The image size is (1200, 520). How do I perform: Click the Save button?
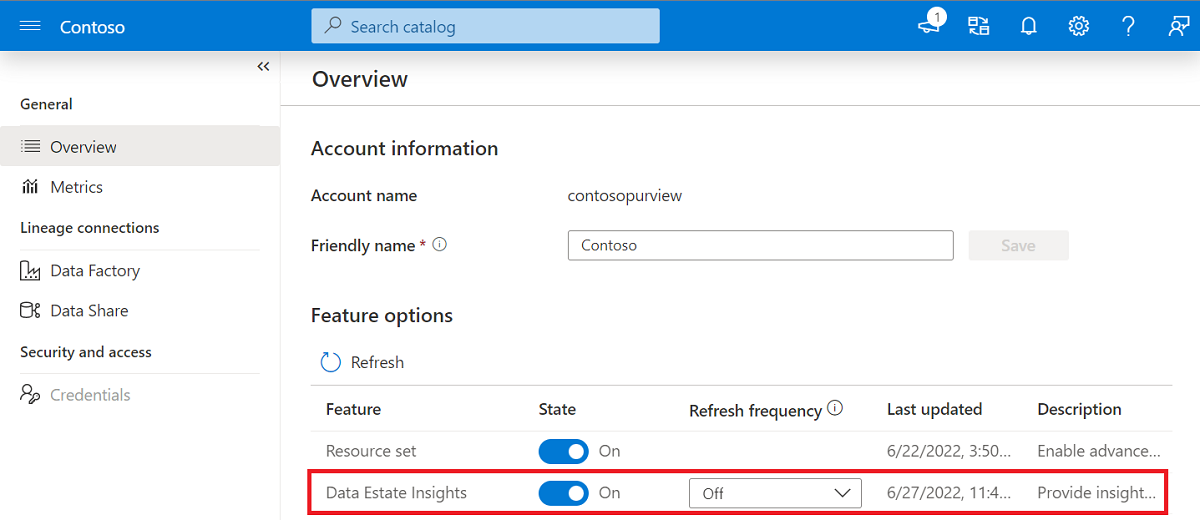click(x=1018, y=245)
